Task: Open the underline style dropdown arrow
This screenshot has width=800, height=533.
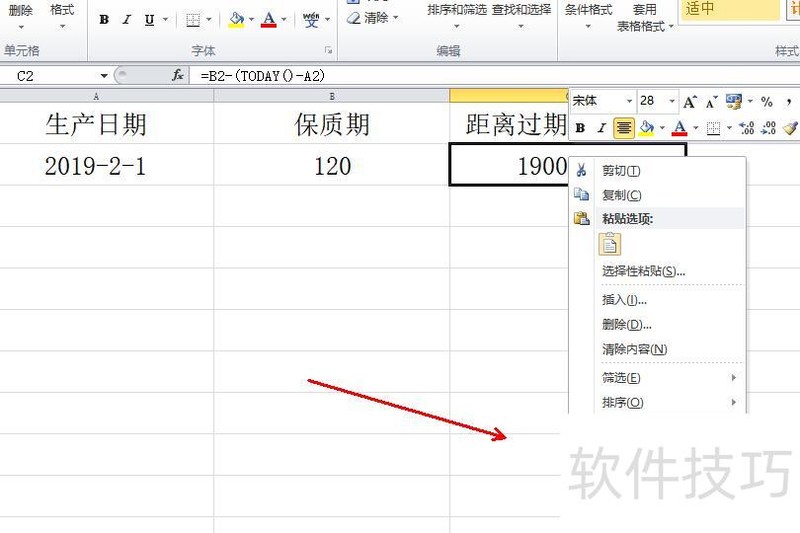Action: (x=165, y=20)
